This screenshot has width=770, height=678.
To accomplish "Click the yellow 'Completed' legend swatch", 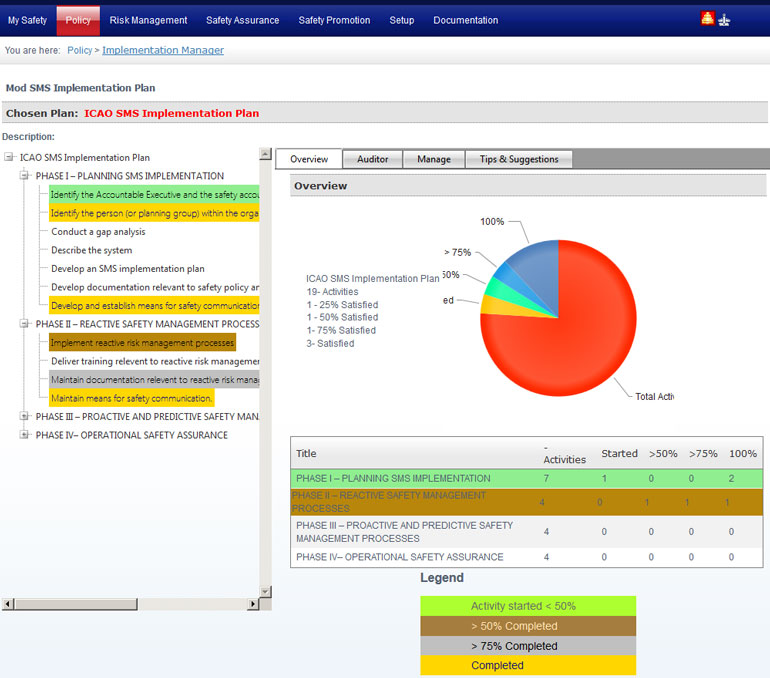I will tap(528, 665).
